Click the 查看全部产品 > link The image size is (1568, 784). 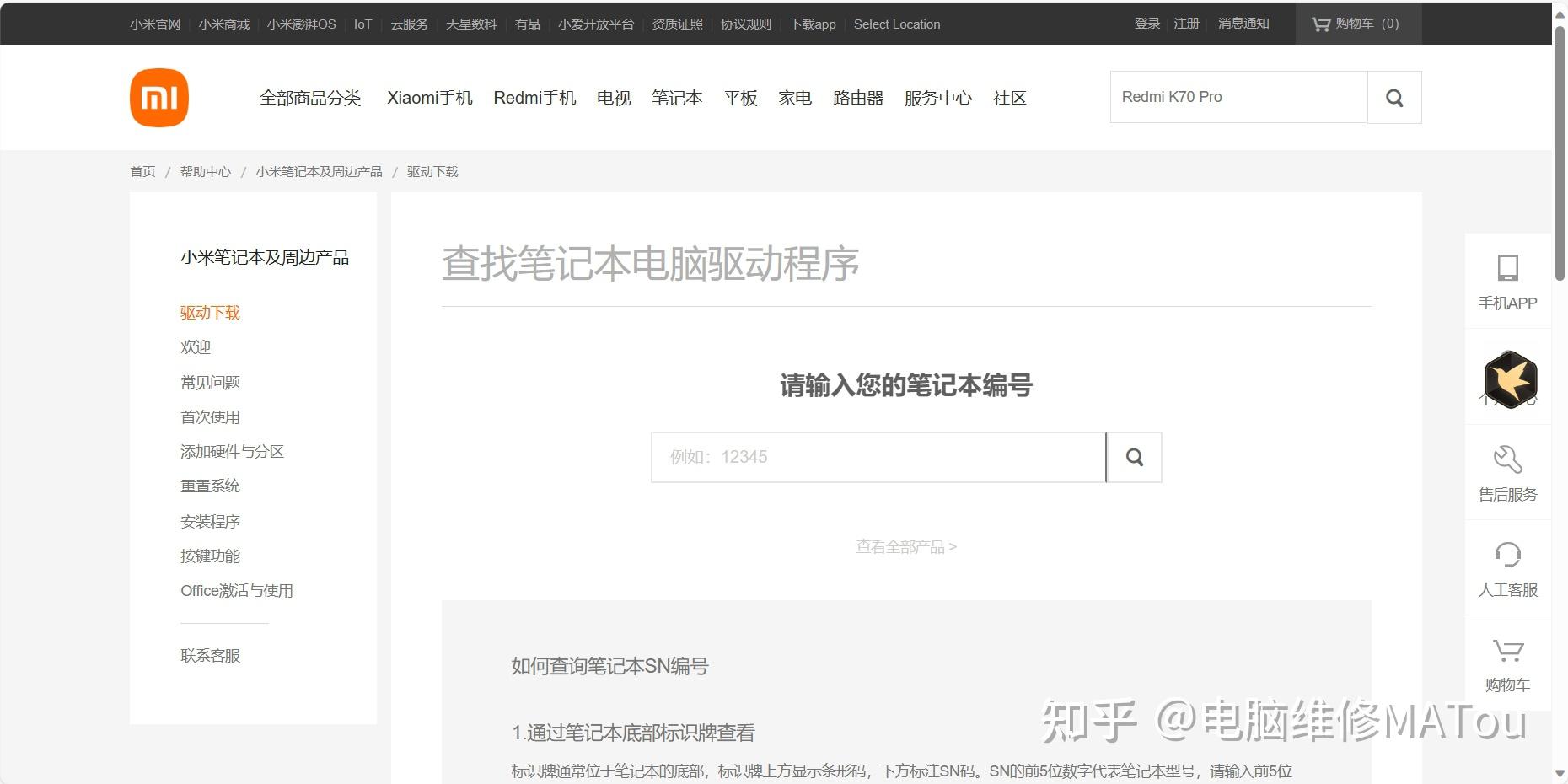pyautogui.click(x=906, y=547)
